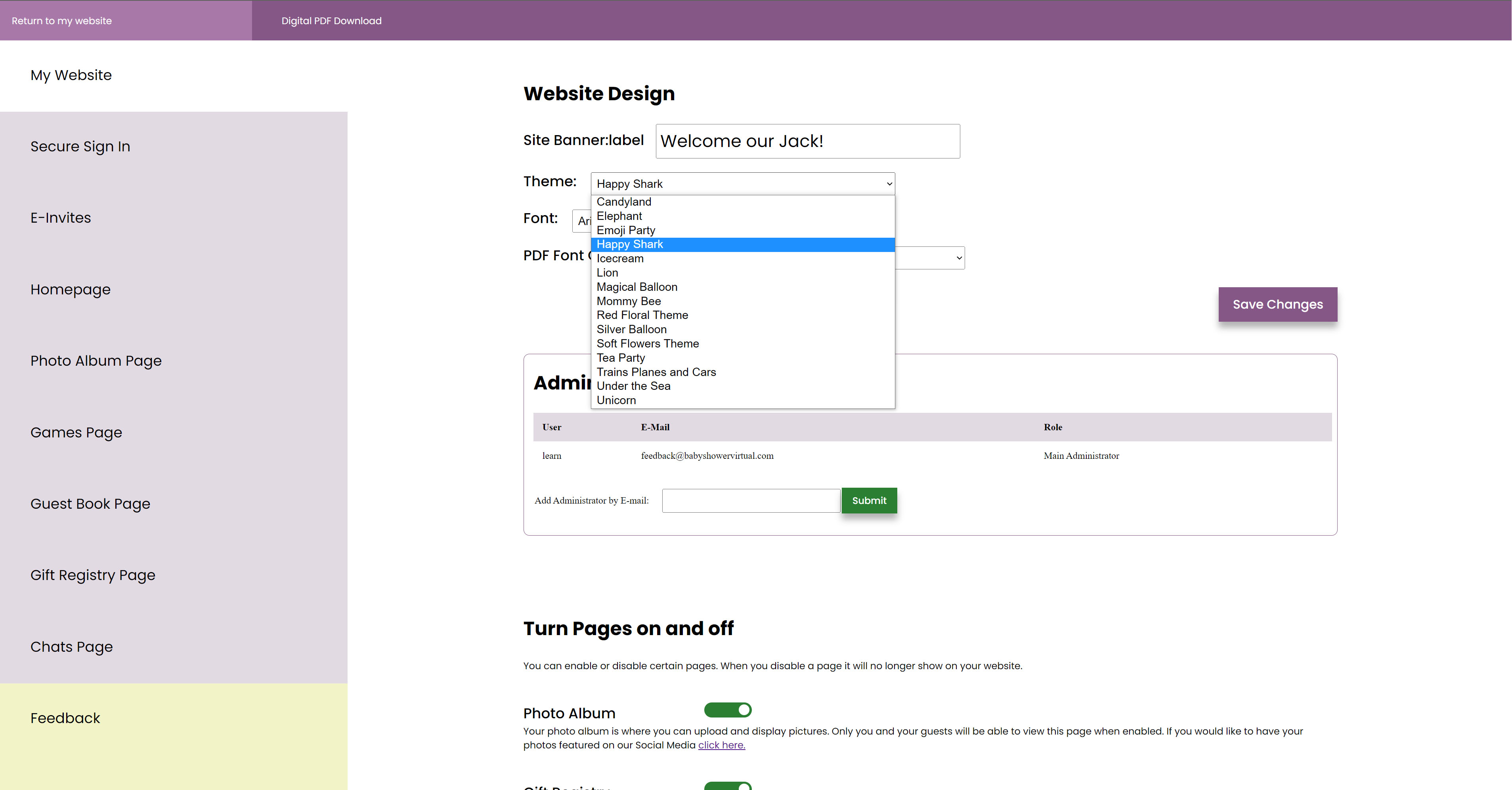Viewport: 1512px width, 790px height.
Task: Choose Tea Party theme entry
Action: (x=620, y=358)
